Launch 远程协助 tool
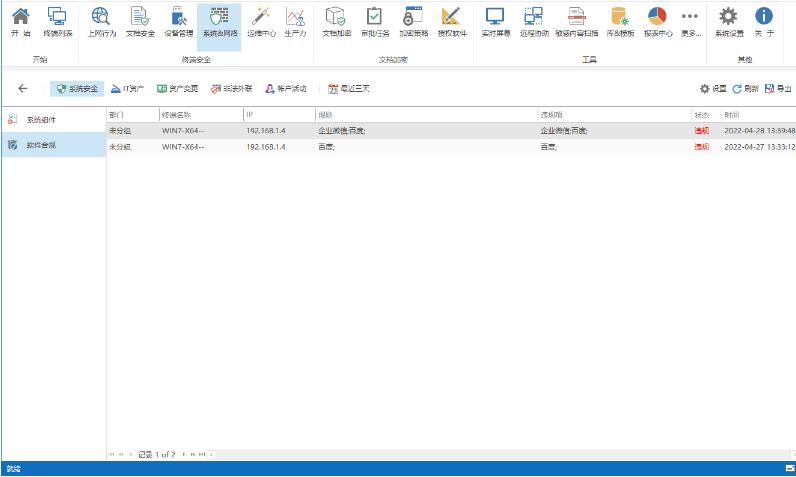The width and height of the screenshot is (796, 477). [x=534, y=22]
